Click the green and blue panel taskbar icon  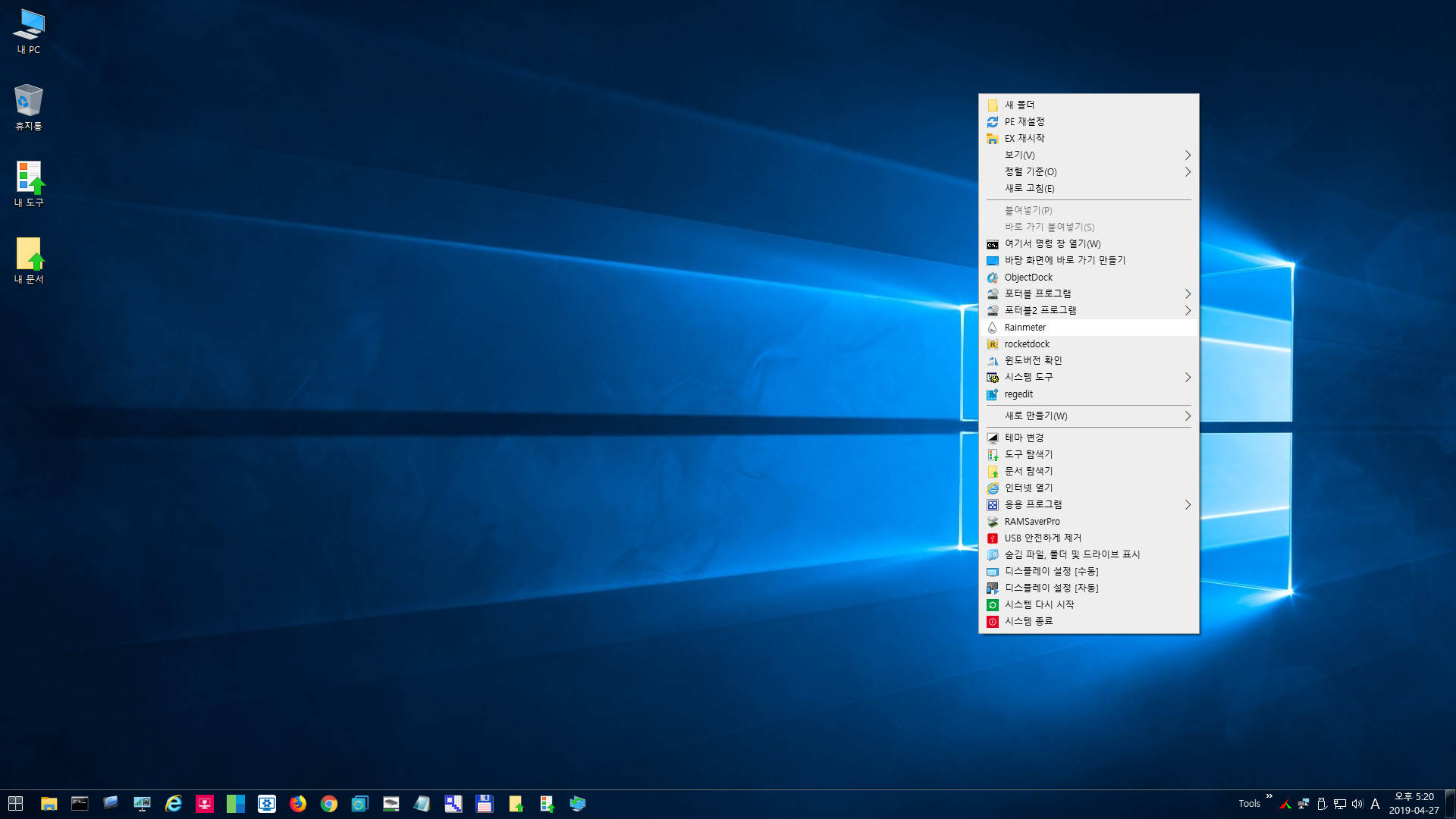tap(236, 804)
